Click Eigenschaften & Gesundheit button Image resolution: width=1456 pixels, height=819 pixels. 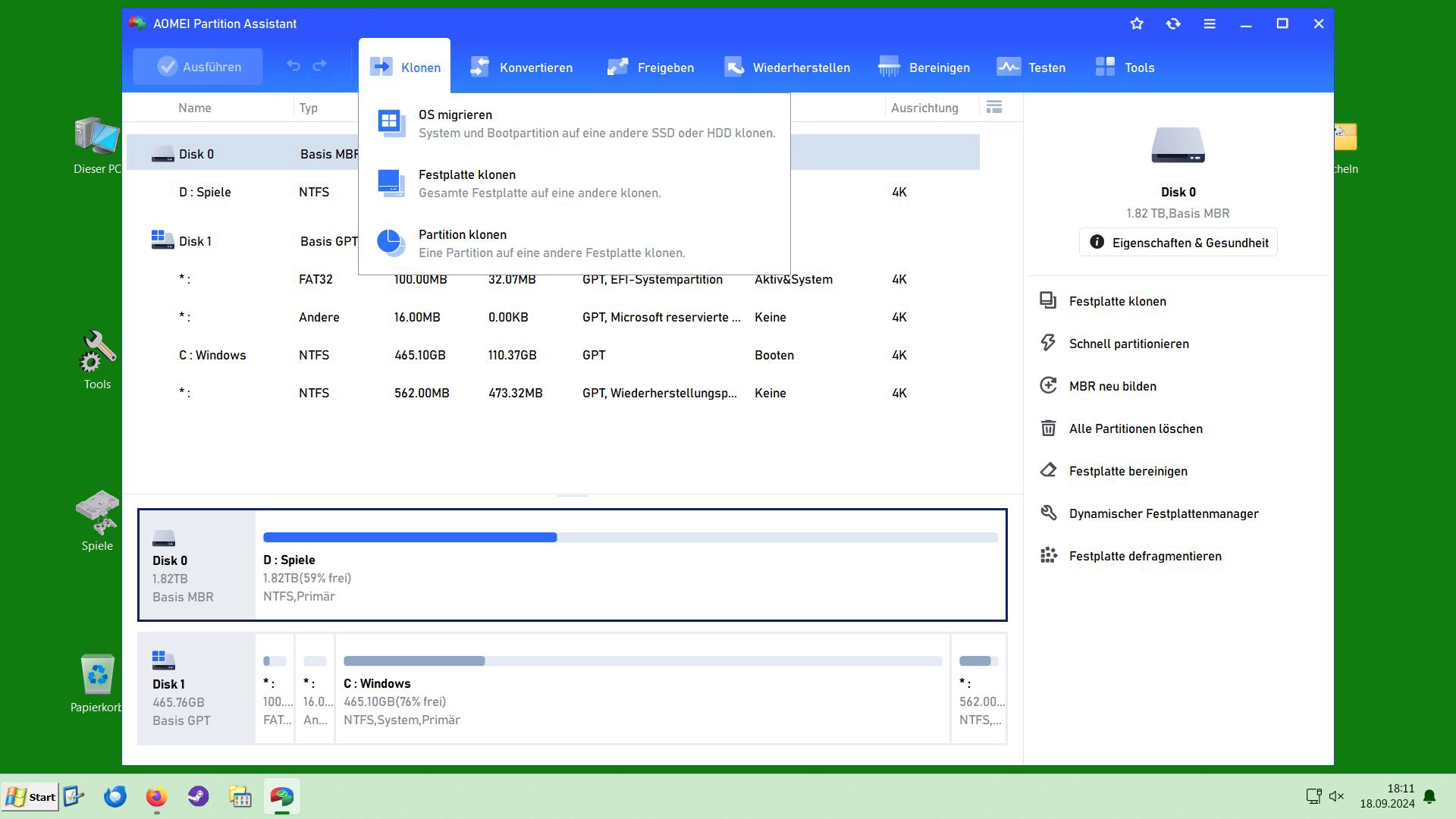pyautogui.click(x=1178, y=243)
